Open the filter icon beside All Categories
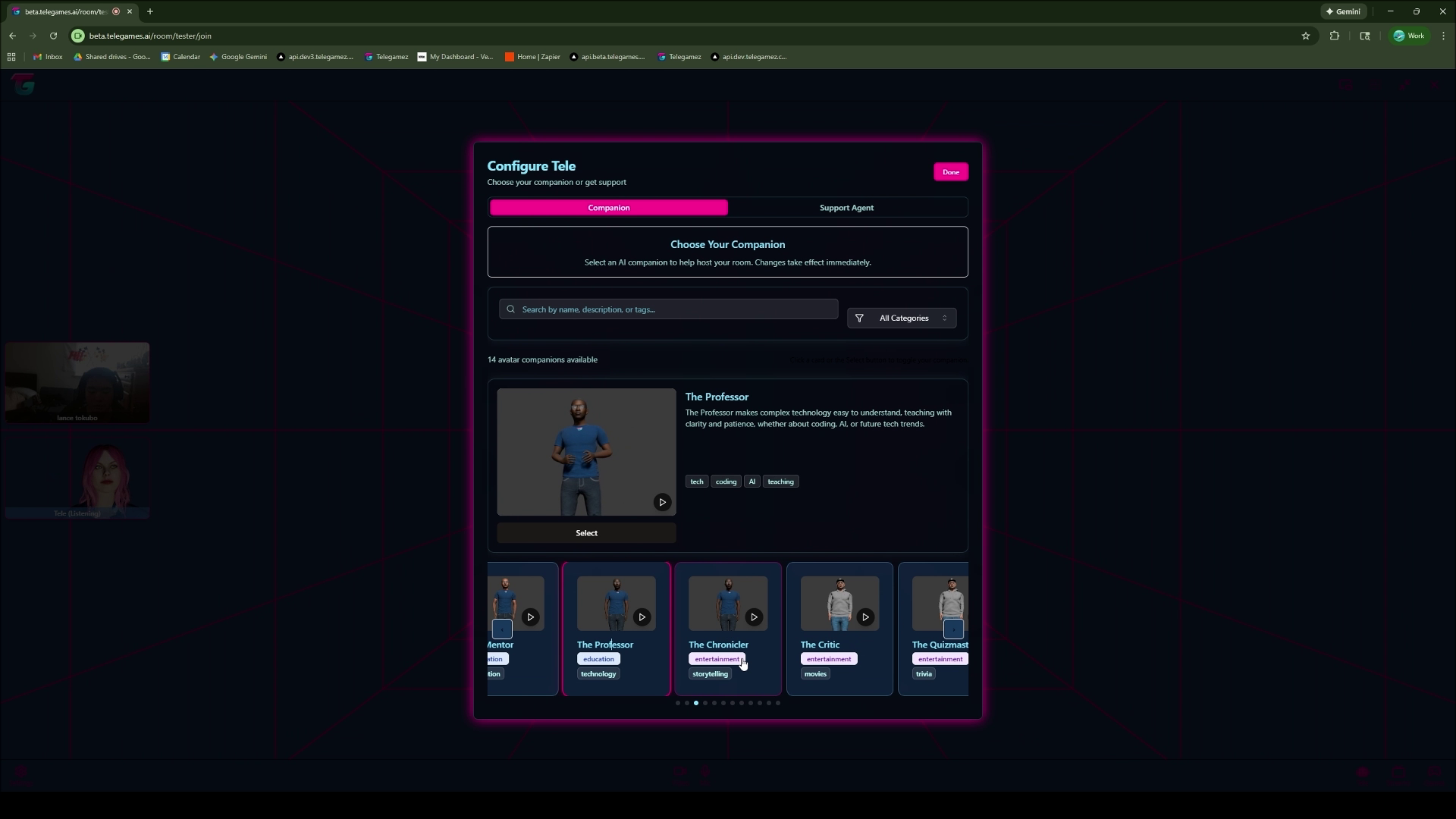 point(860,318)
